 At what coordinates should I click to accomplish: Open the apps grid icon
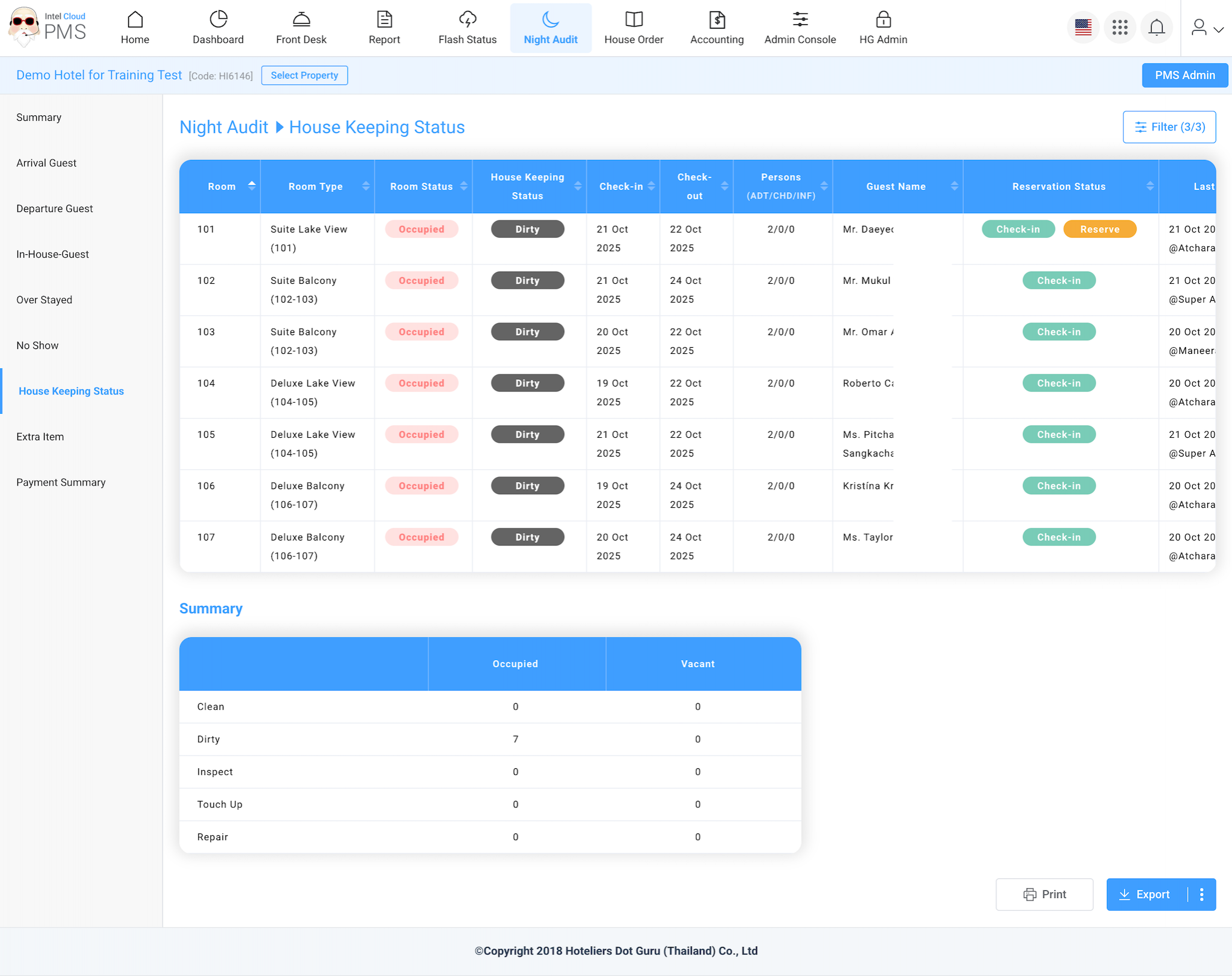tap(1120, 27)
